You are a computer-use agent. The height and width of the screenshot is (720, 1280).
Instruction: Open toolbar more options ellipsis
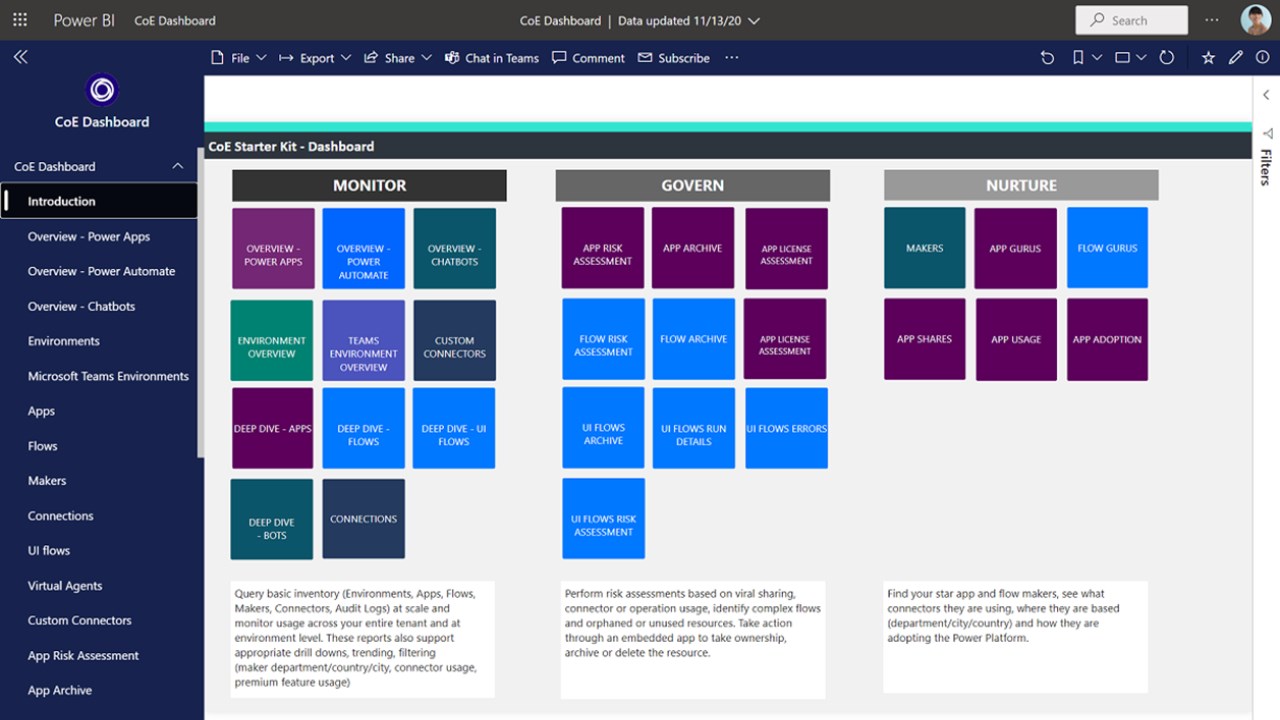[732, 58]
